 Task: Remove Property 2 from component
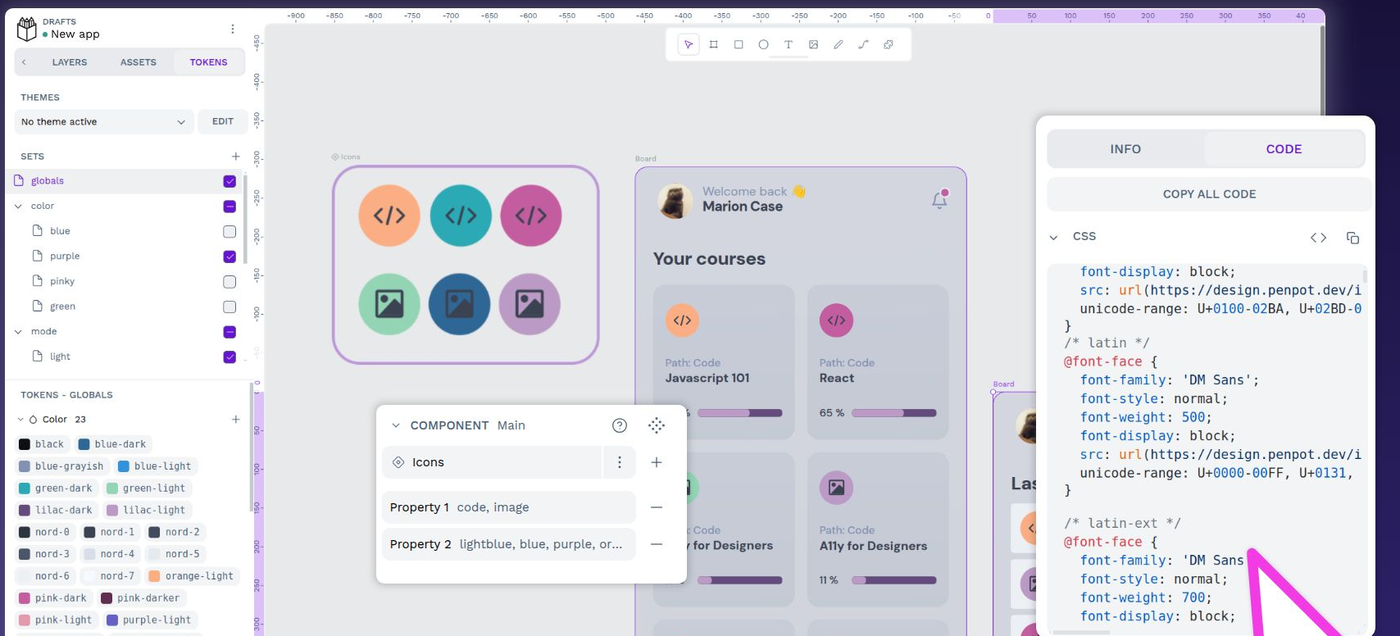point(656,544)
